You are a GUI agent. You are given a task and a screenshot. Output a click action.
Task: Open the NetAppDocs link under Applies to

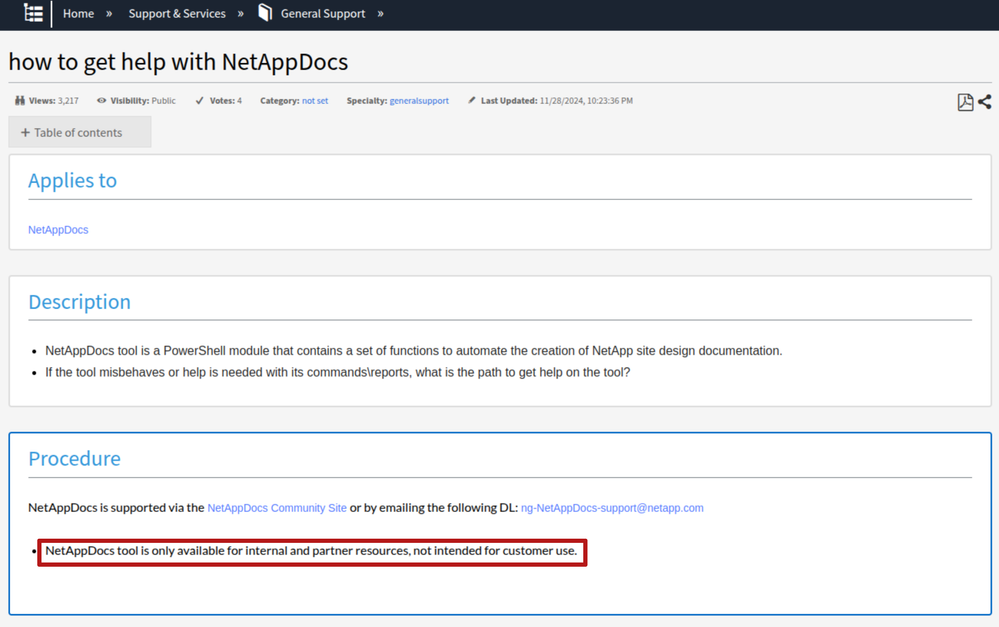point(58,230)
